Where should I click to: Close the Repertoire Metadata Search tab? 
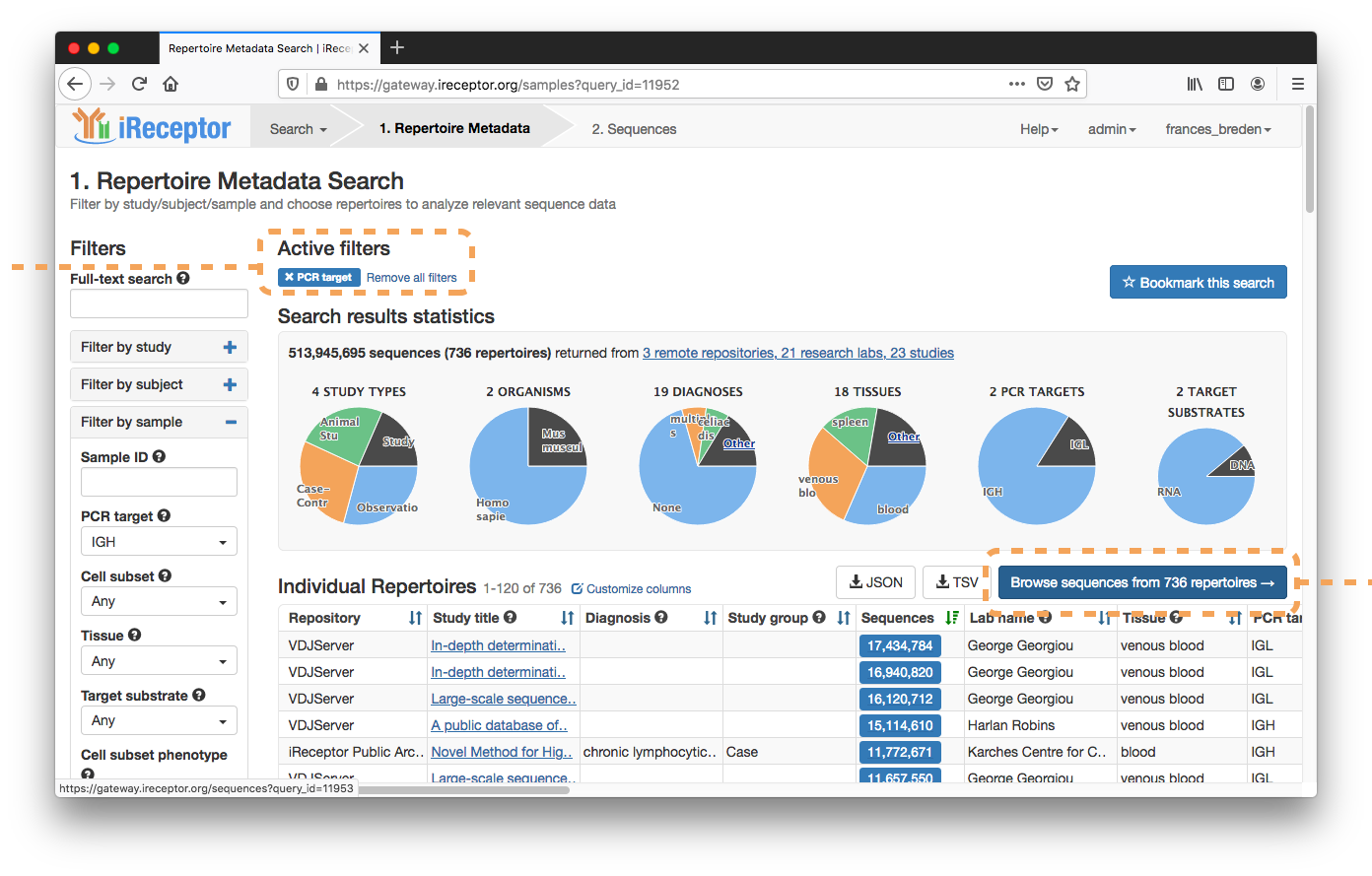coord(364,48)
